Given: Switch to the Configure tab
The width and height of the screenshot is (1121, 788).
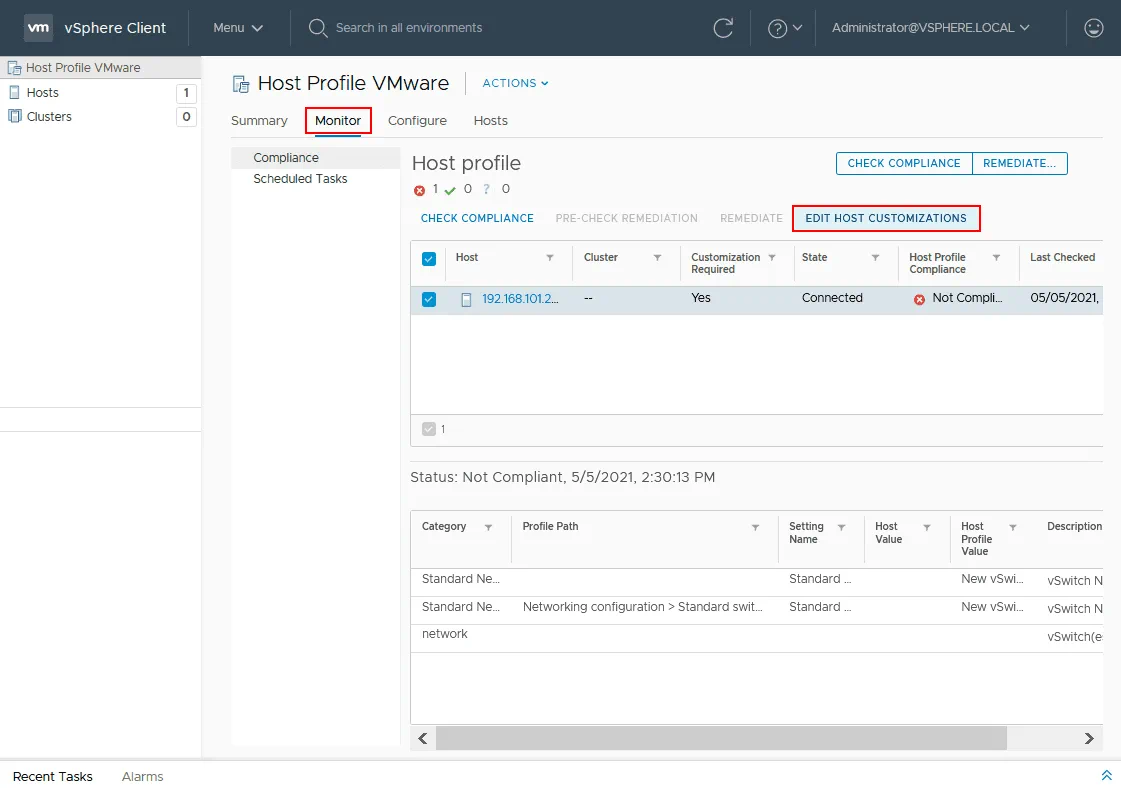Looking at the screenshot, I should (x=417, y=121).
